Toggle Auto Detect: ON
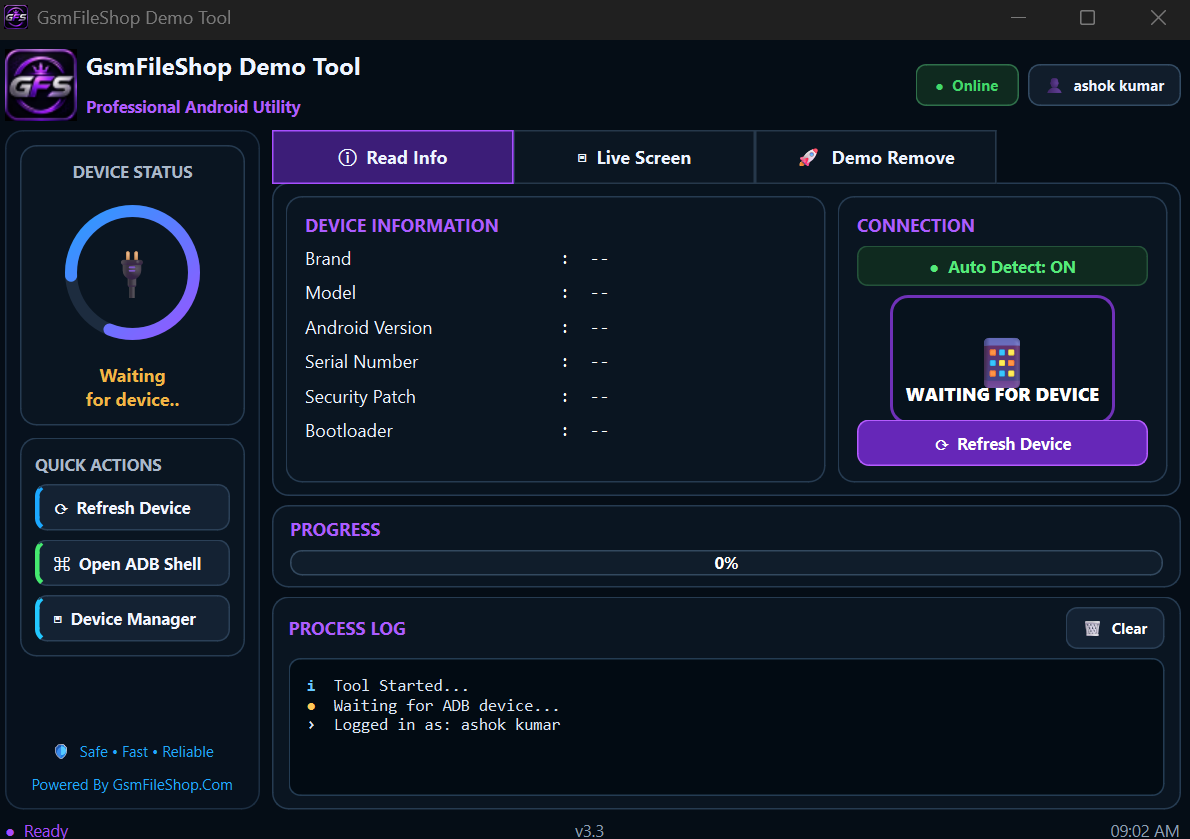Viewport: 1190px width, 839px height. click(1002, 266)
